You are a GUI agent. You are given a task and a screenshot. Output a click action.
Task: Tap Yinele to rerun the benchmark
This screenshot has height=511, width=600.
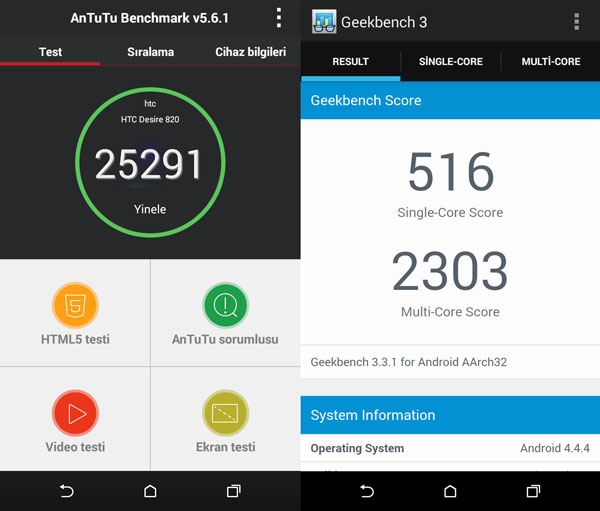coord(150,209)
